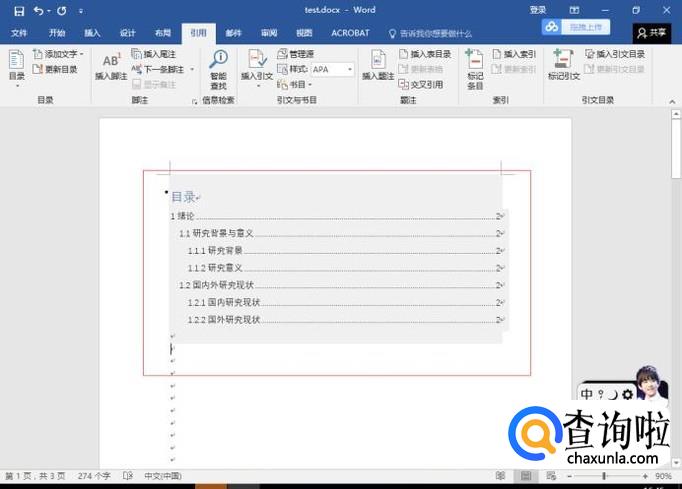Image resolution: width=682 pixels, height=489 pixels.
Task: Switch to the 审阅 ribbon tab
Action: tap(269, 33)
